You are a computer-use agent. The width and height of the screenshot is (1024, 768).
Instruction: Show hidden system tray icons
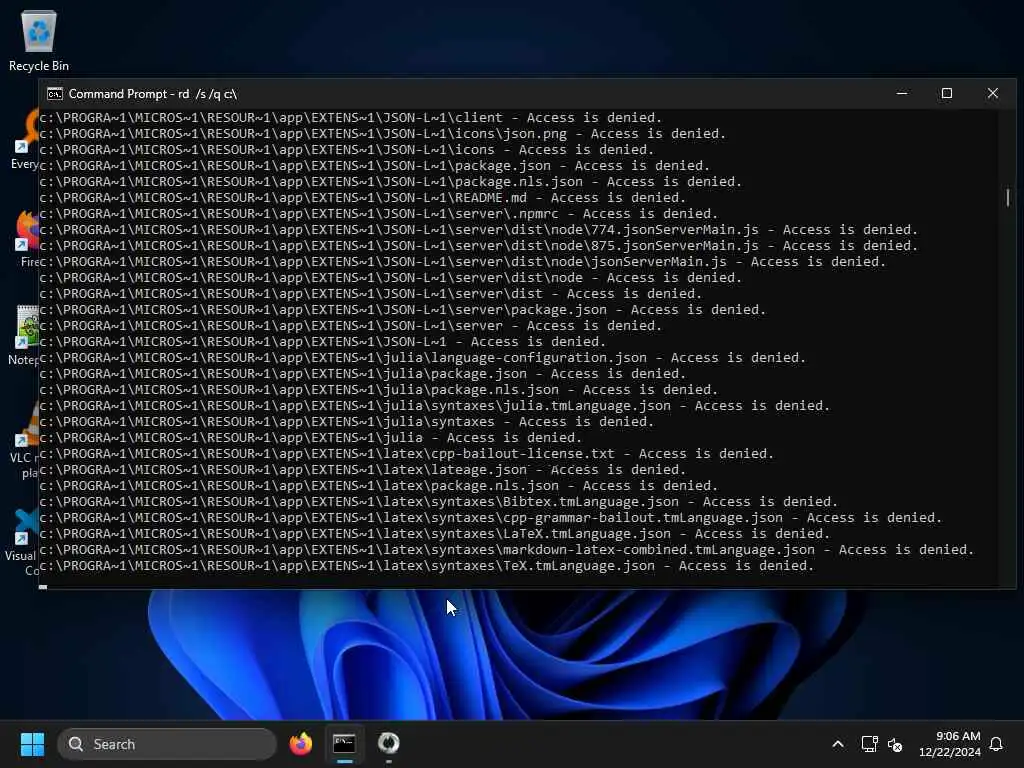coord(838,744)
